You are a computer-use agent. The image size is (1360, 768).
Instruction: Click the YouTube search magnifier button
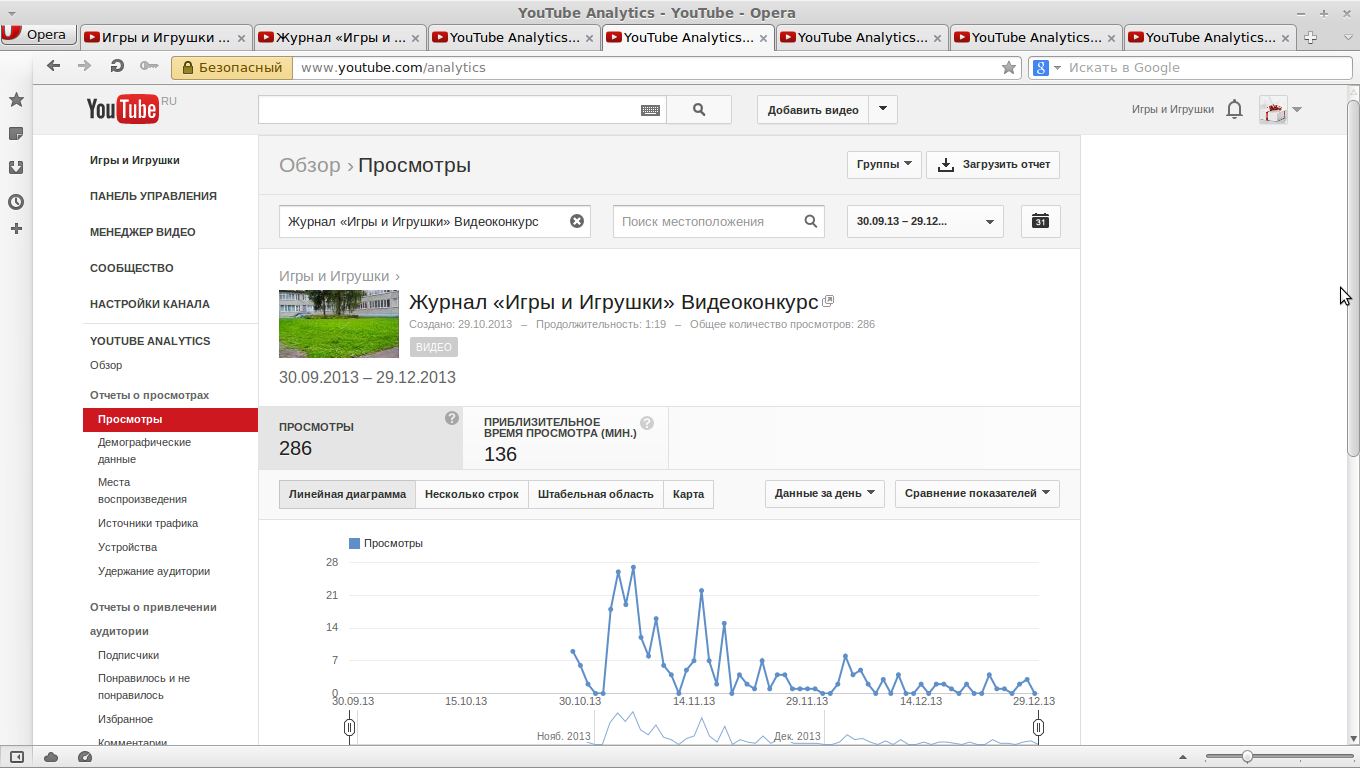(x=698, y=110)
